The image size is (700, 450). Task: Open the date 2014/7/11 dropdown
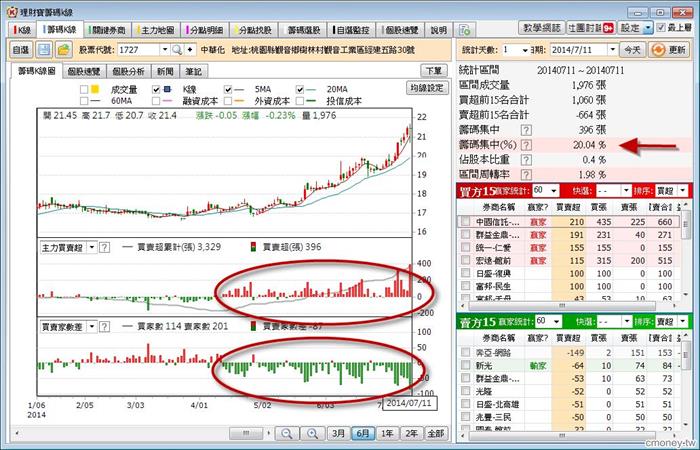[x=612, y=50]
